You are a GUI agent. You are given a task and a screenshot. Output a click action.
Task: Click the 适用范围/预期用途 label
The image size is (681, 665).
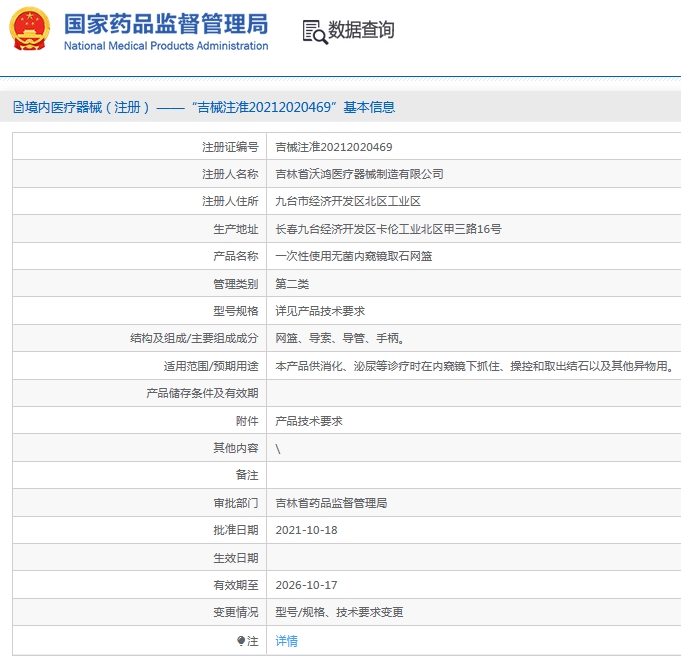tap(211, 366)
